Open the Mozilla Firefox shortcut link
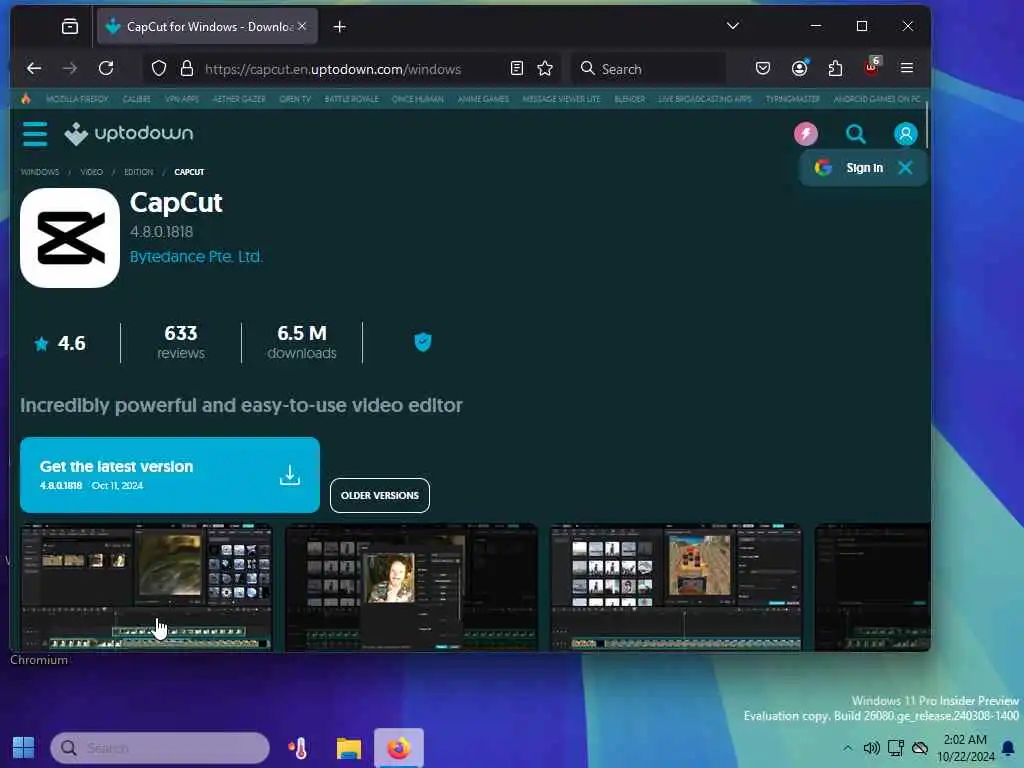This screenshot has width=1024, height=768. click(77, 99)
